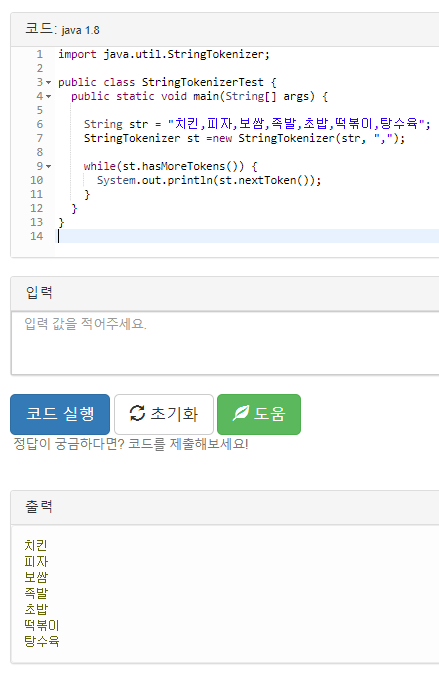Click output line 떡볶이
This screenshot has width=439, height=674.
[x=42, y=625]
